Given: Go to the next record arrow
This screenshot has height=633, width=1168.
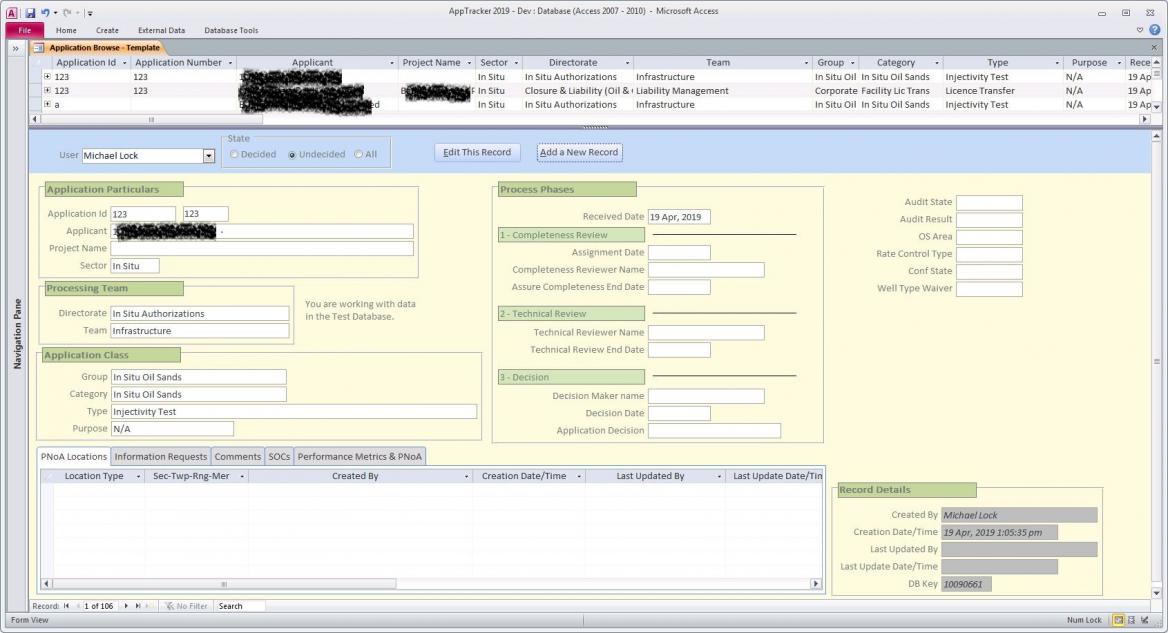Looking at the screenshot, I should [x=126, y=606].
